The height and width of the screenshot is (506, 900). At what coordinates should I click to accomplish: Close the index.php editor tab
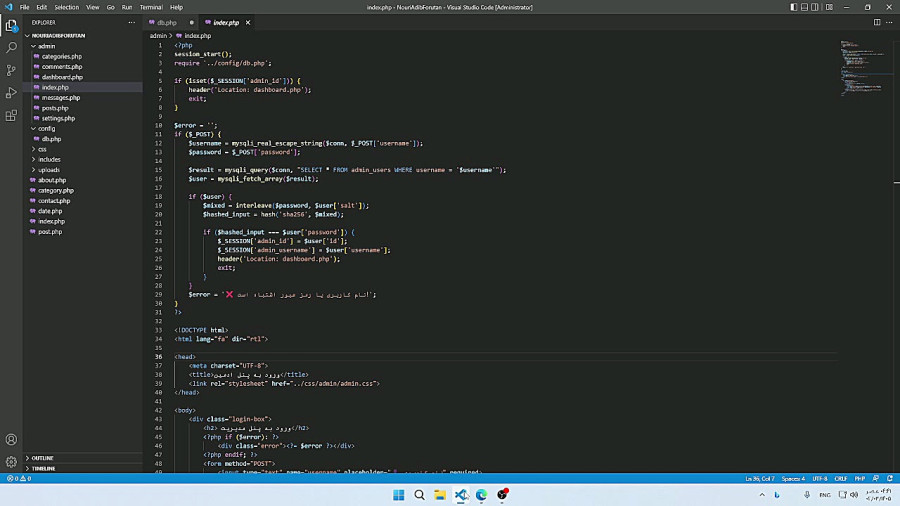coord(248,22)
